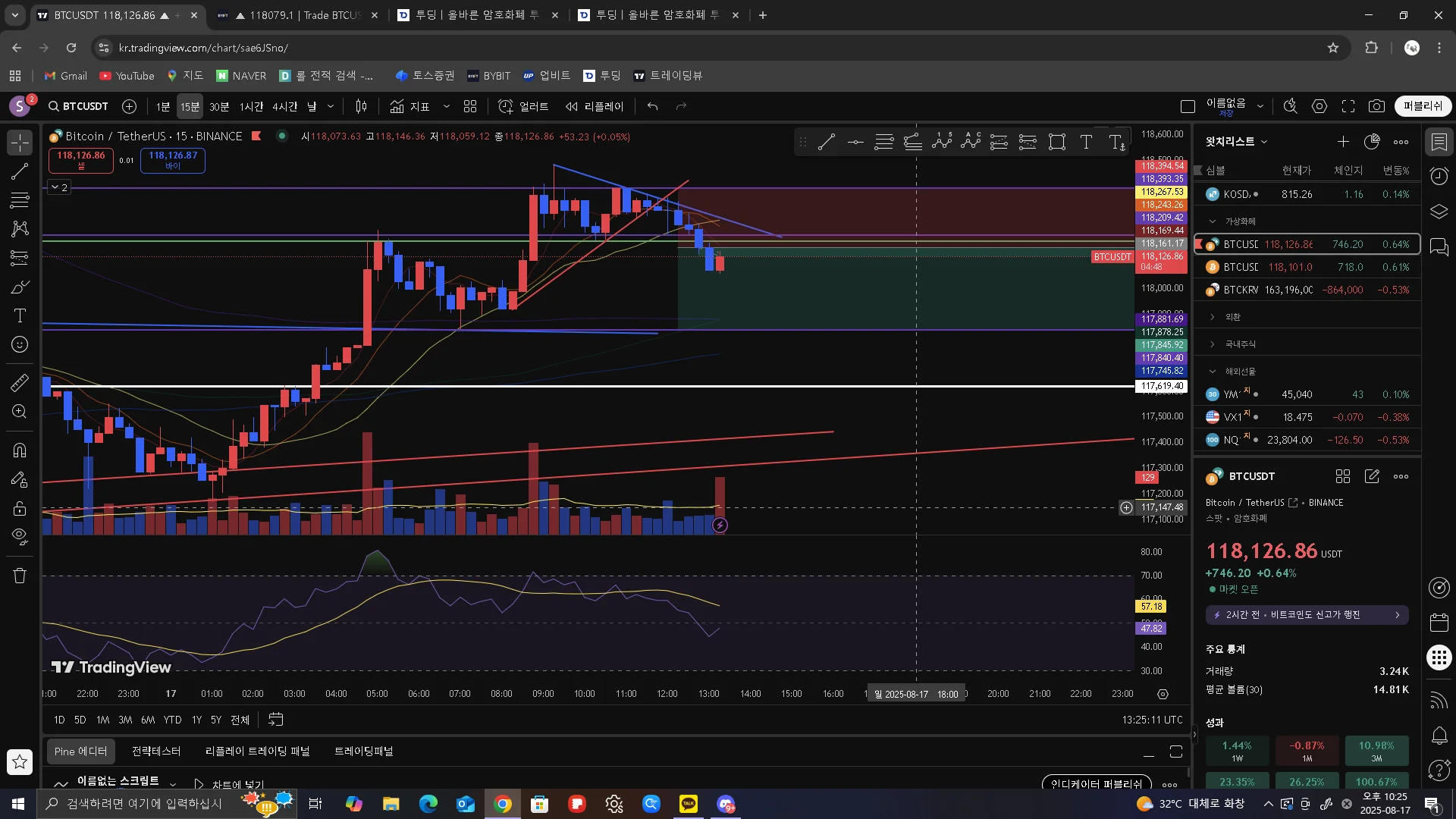Open the alerts bell in right sidebar

(x=1439, y=735)
